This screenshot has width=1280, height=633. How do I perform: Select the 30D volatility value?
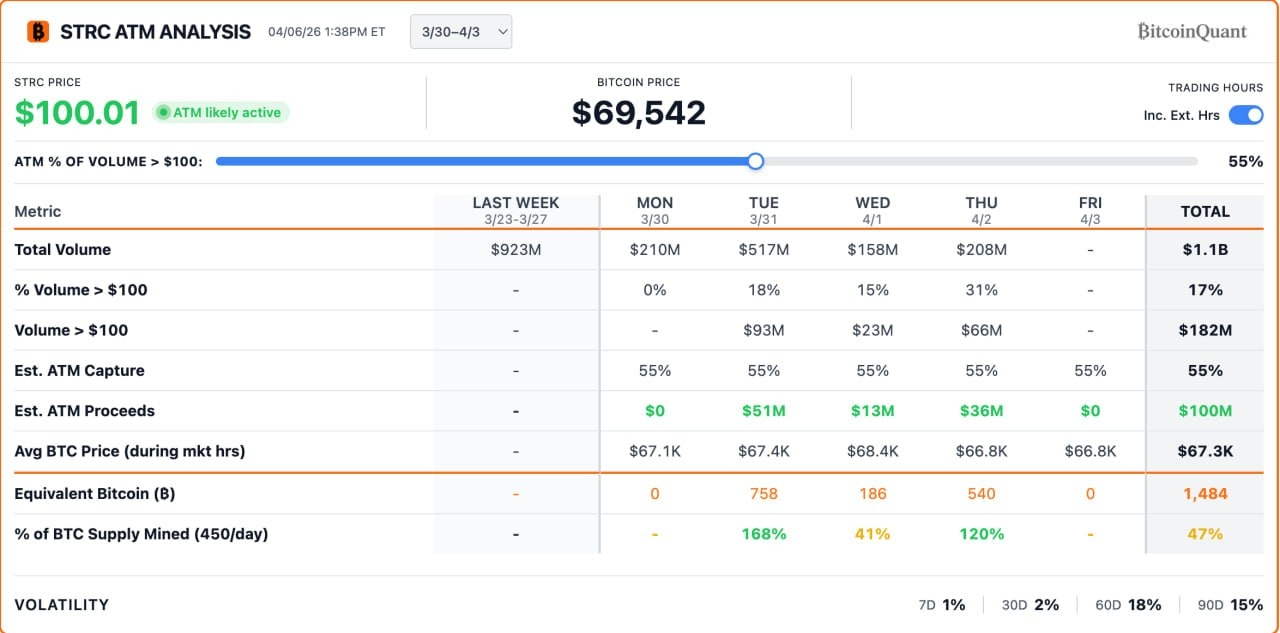pos(1047,604)
